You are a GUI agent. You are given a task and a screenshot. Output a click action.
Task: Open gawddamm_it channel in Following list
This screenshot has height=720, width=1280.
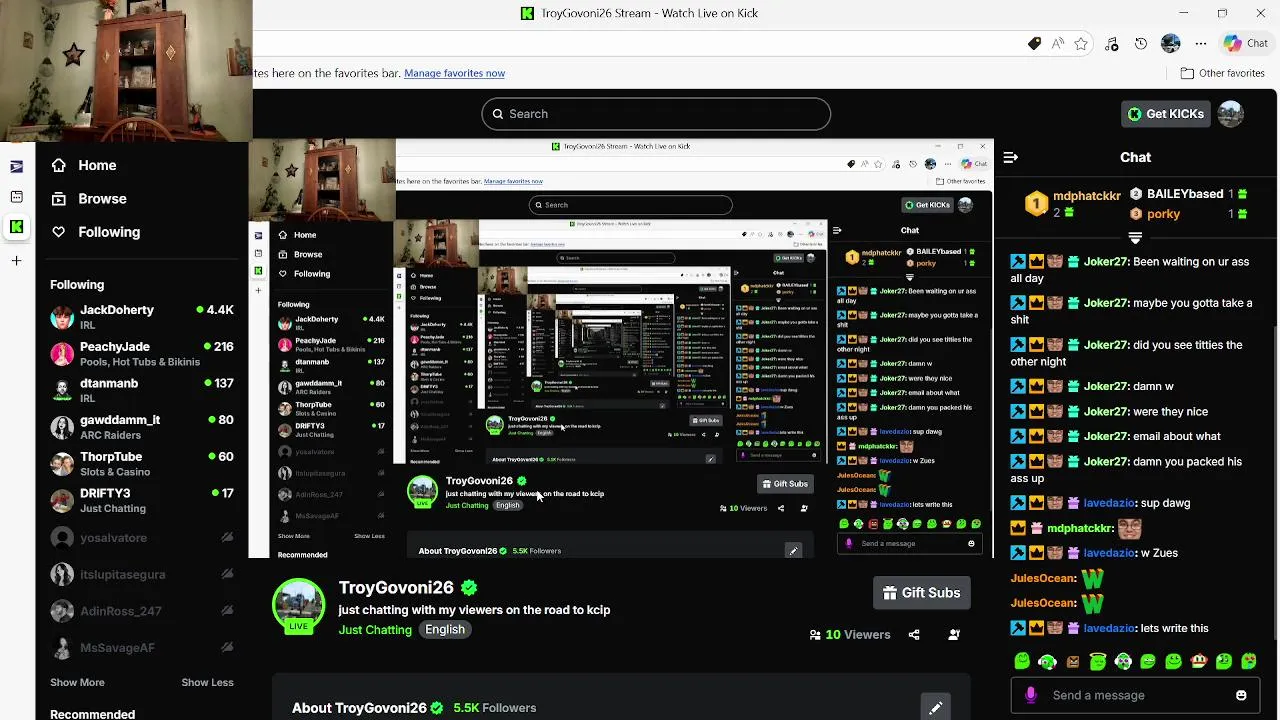[x=142, y=427]
